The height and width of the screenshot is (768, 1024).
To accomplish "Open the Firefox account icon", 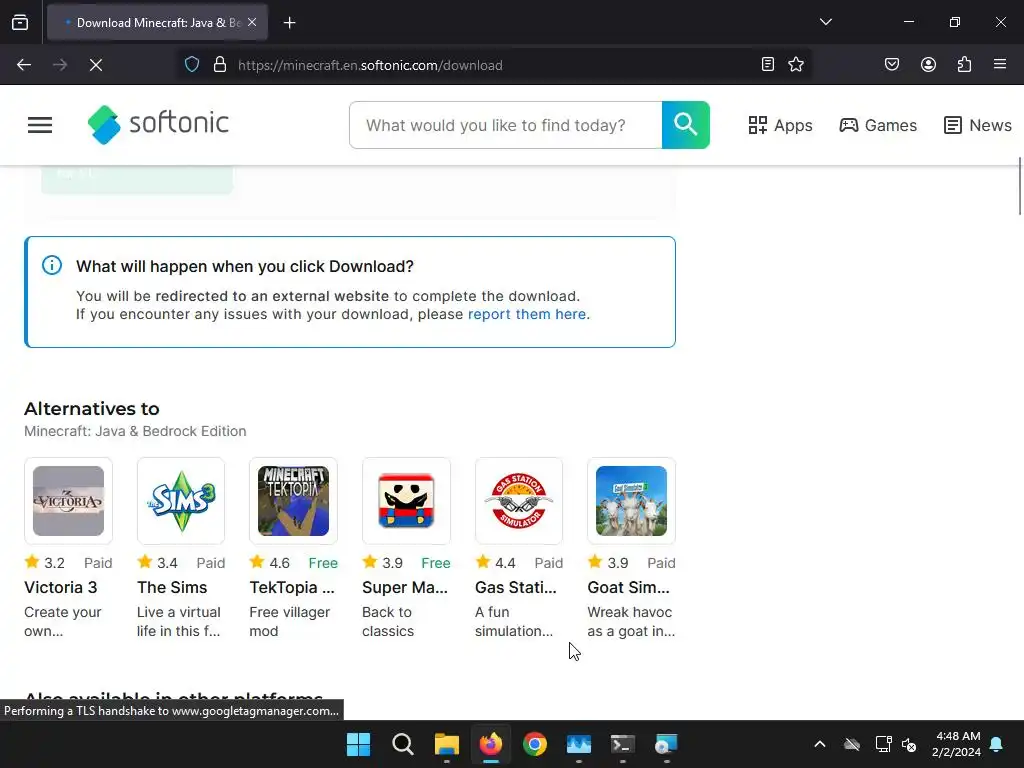I will (928, 65).
